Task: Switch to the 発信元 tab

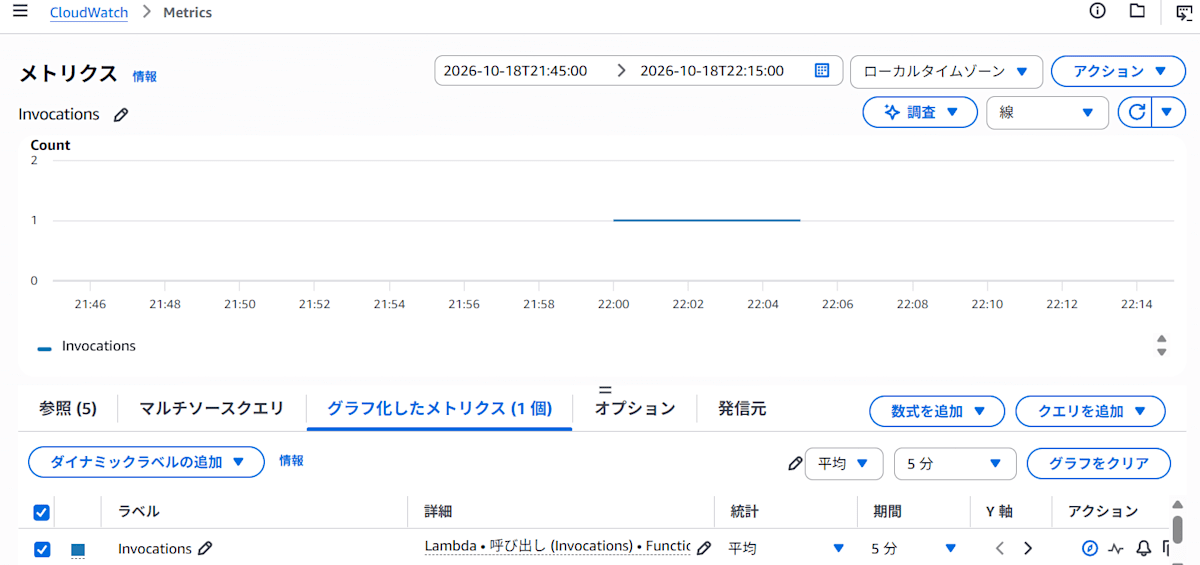Action: tap(742, 408)
